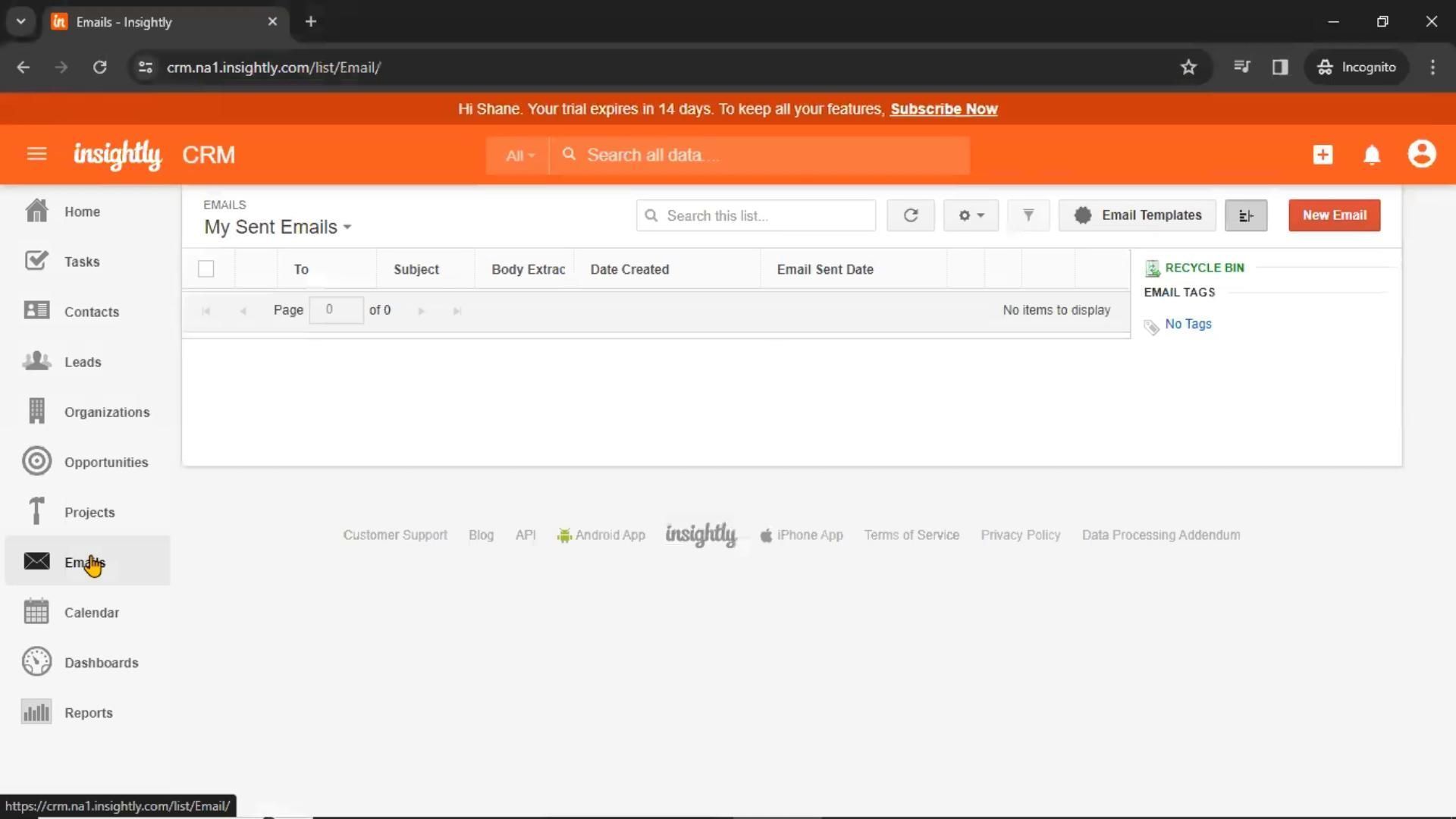The height and width of the screenshot is (819, 1456).
Task: Focus the Search this list field
Action: (x=766, y=216)
